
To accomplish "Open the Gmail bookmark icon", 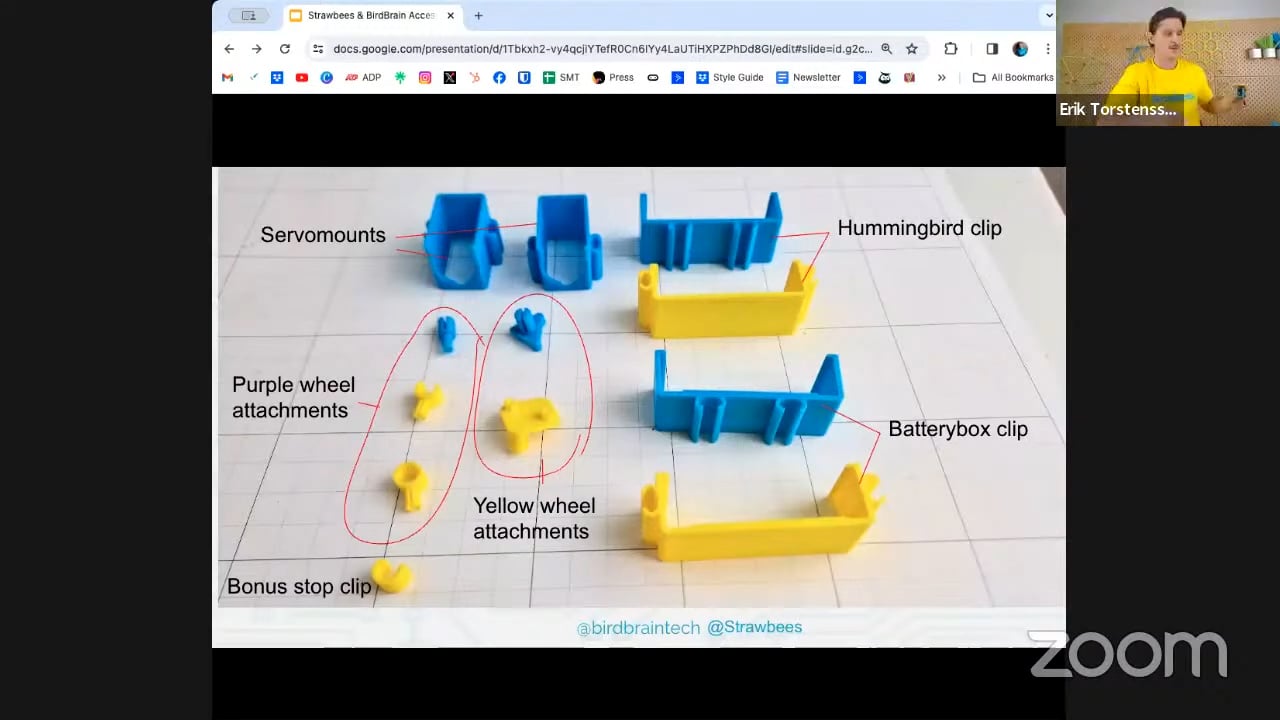I will point(227,77).
